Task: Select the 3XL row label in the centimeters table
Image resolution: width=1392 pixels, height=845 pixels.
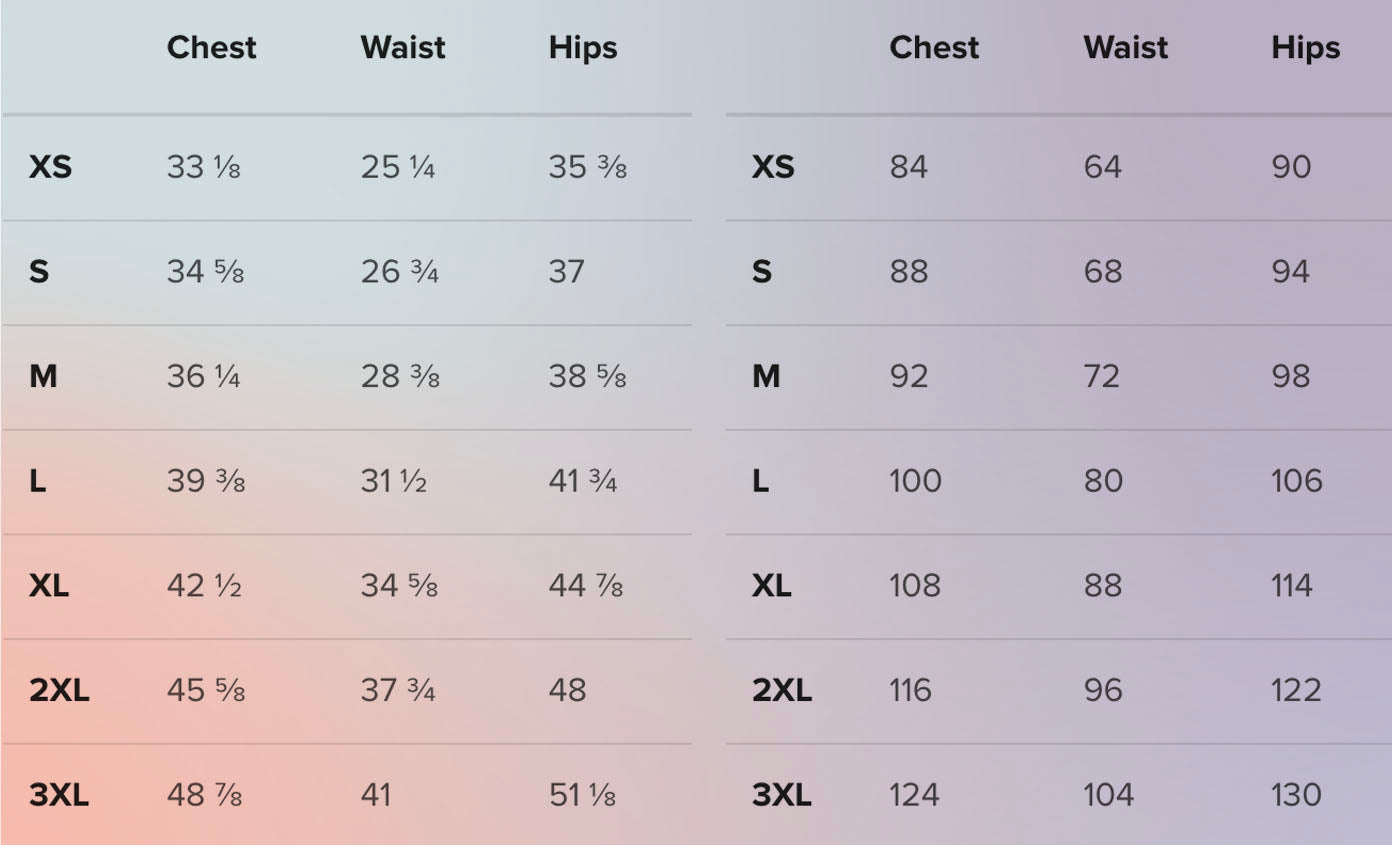Action: 781,795
